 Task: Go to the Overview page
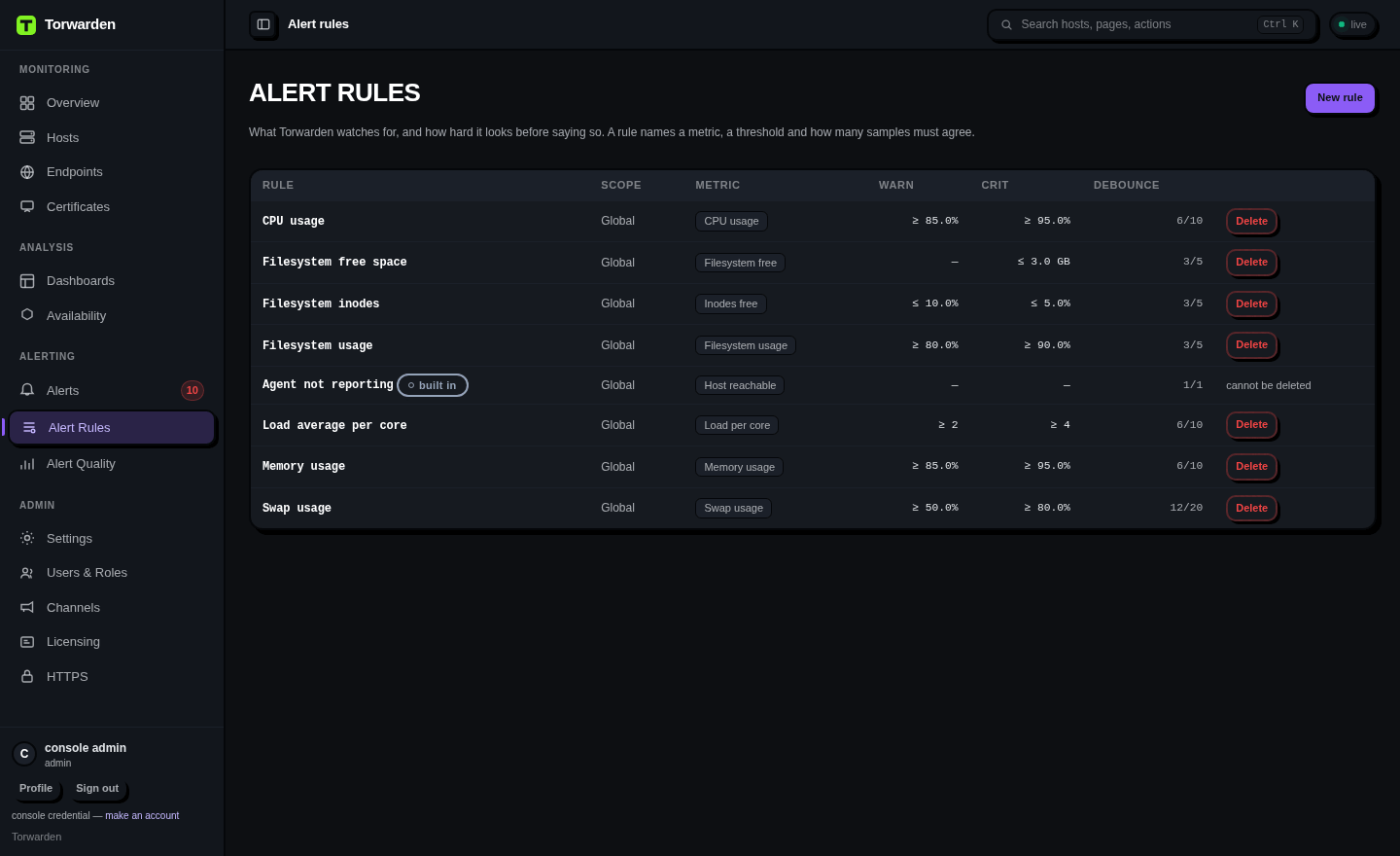point(112,103)
